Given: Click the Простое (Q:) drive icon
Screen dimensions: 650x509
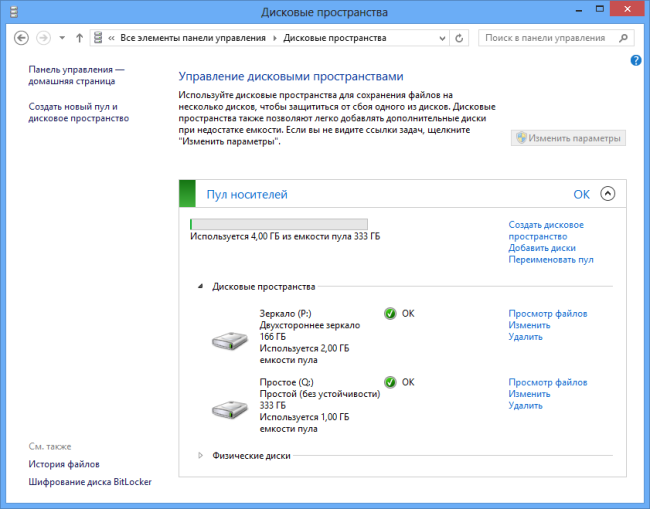Looking at the screenshot, I should click(230, 410).
